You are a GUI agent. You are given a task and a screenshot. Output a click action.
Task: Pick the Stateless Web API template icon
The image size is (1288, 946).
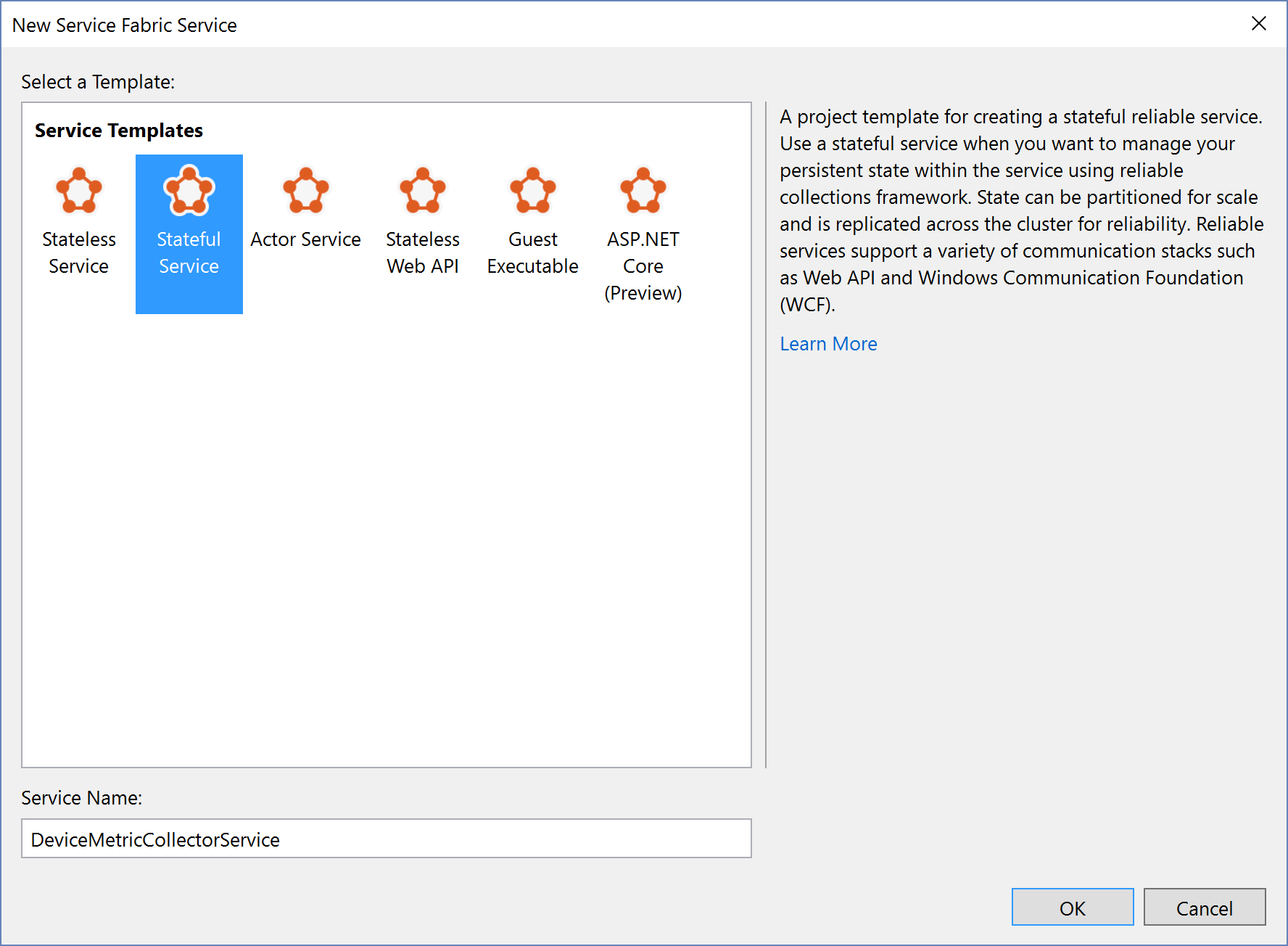(423, 191)
